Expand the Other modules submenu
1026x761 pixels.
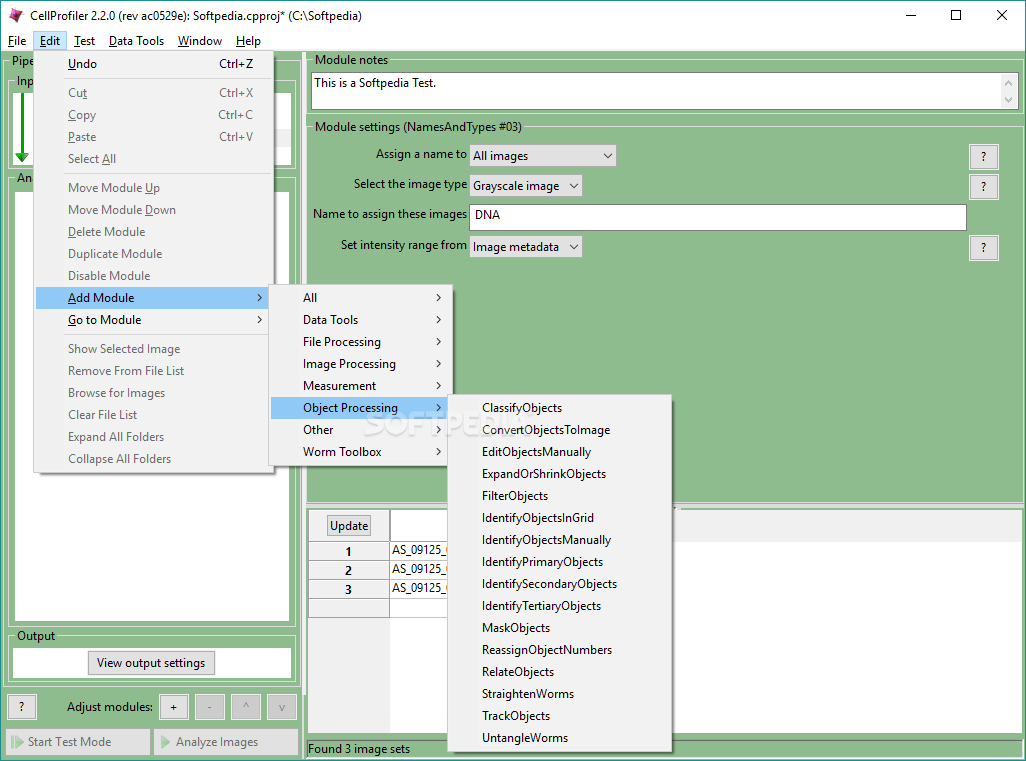click(x=361, y=430)
